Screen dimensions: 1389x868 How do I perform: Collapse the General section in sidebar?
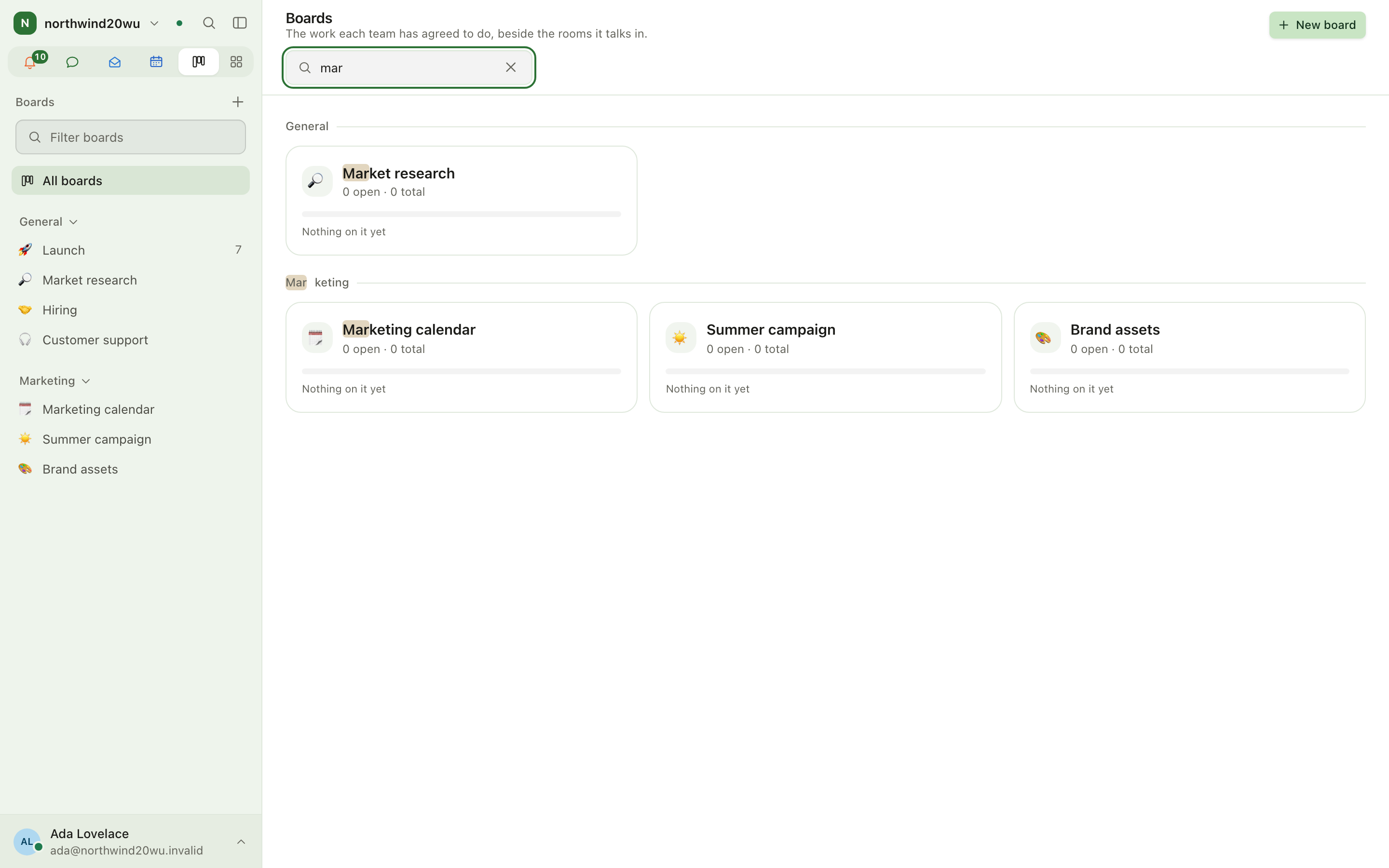pos(49,222)
